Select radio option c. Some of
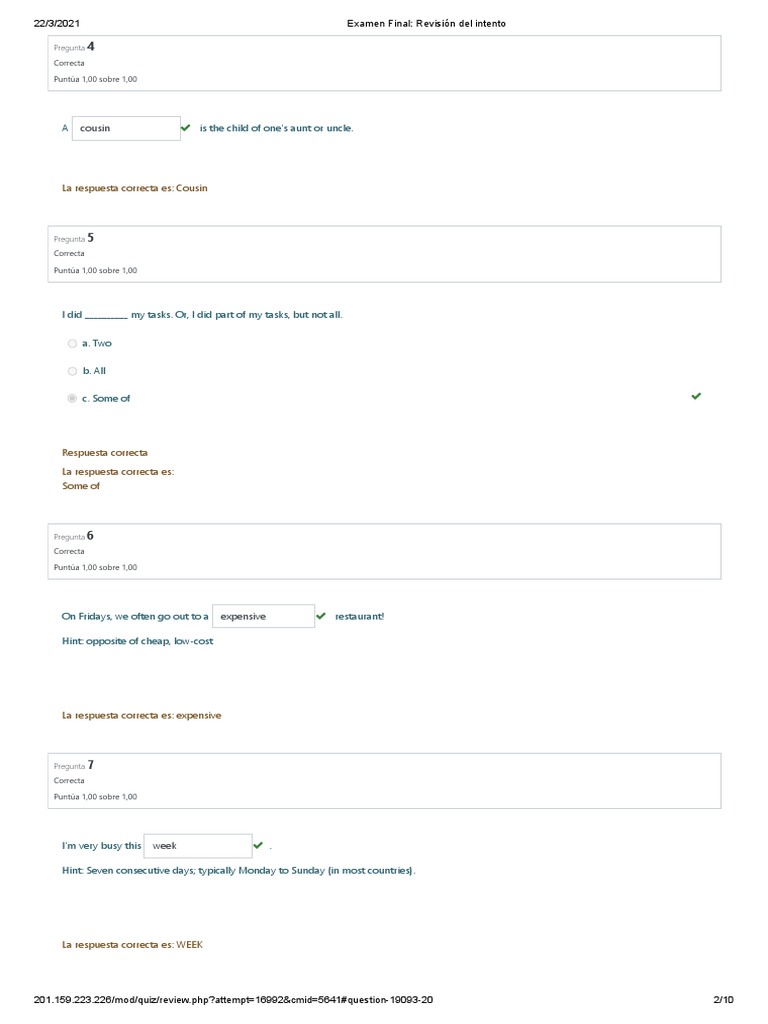Viewport: 768px width, 1024px height. [x=72, y=398]
